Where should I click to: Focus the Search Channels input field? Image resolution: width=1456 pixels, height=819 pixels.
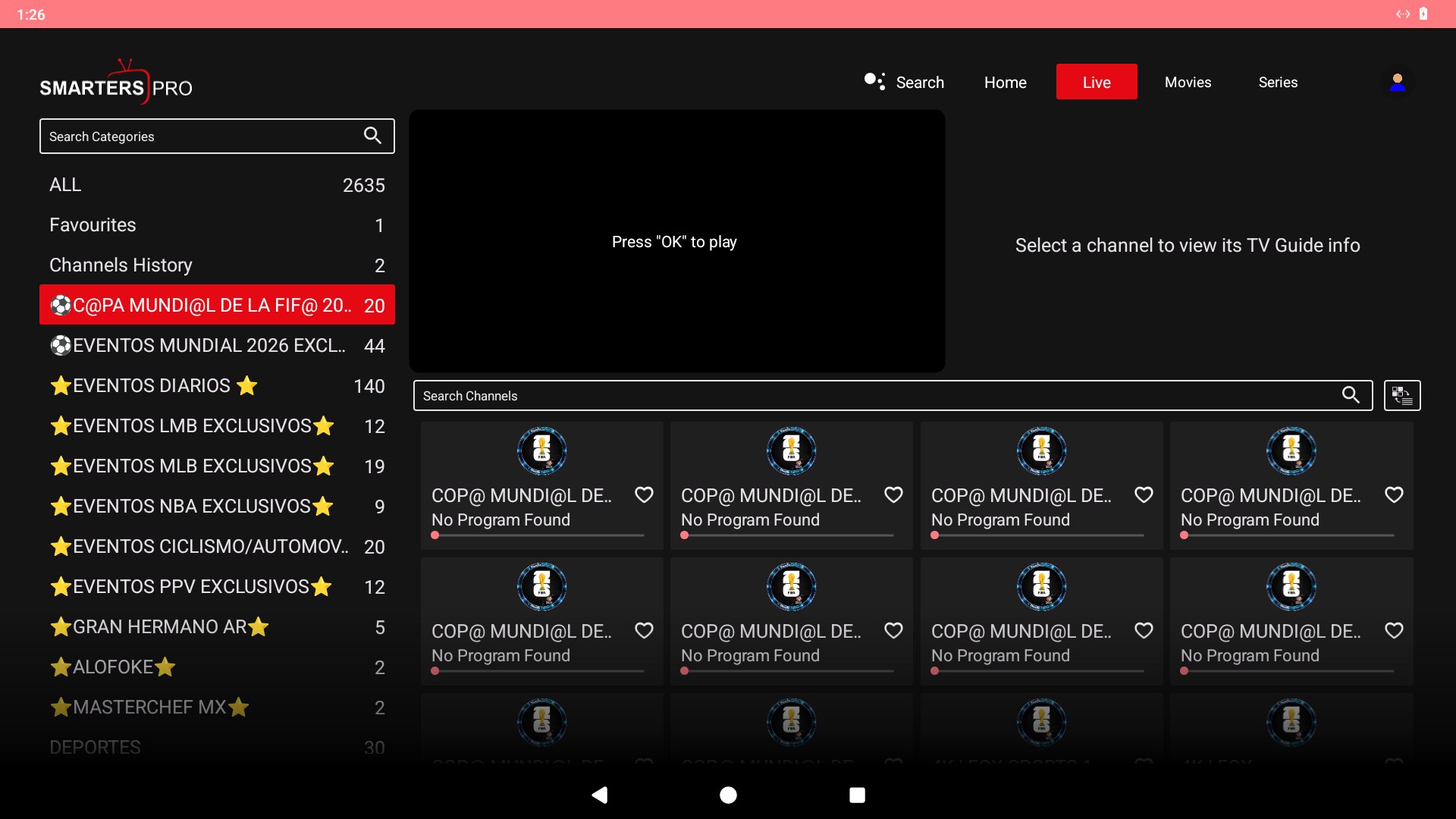[x=893, y=395]
